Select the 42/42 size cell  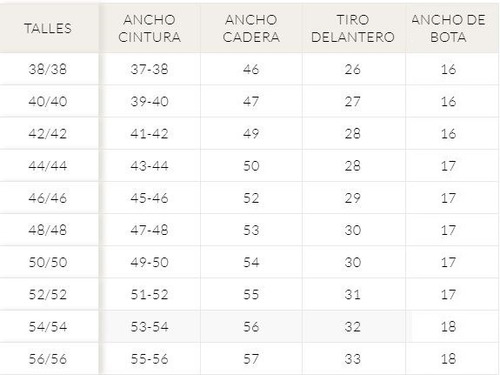(48, 133)
